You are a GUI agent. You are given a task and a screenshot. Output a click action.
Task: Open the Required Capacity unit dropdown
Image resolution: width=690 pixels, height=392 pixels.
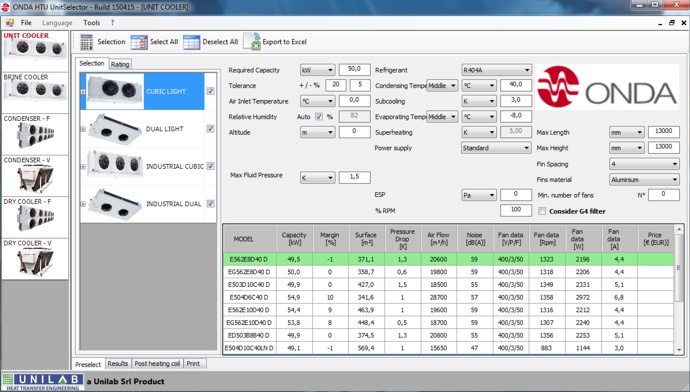tap(317, 70)
